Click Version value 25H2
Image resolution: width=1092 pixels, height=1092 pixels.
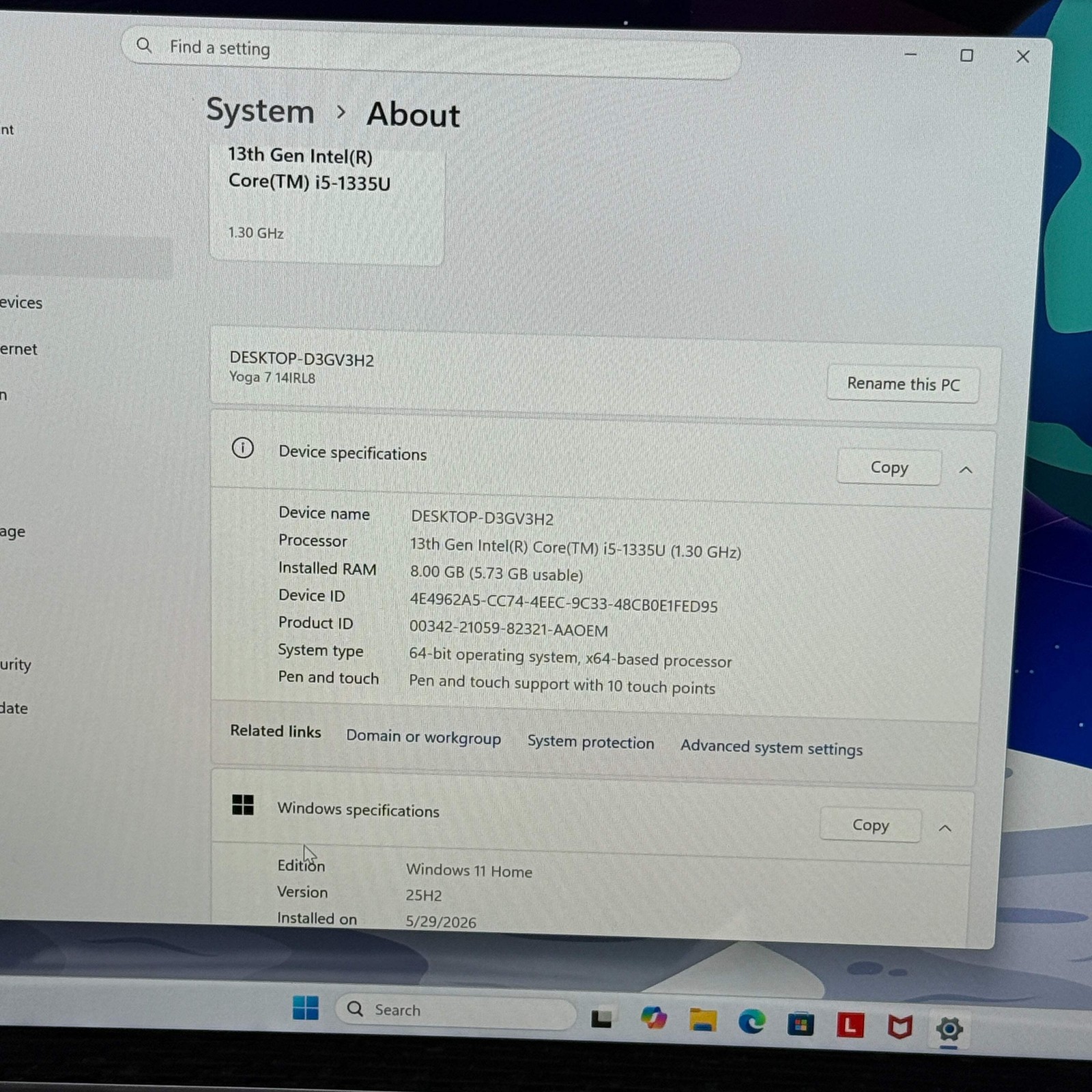424,895
